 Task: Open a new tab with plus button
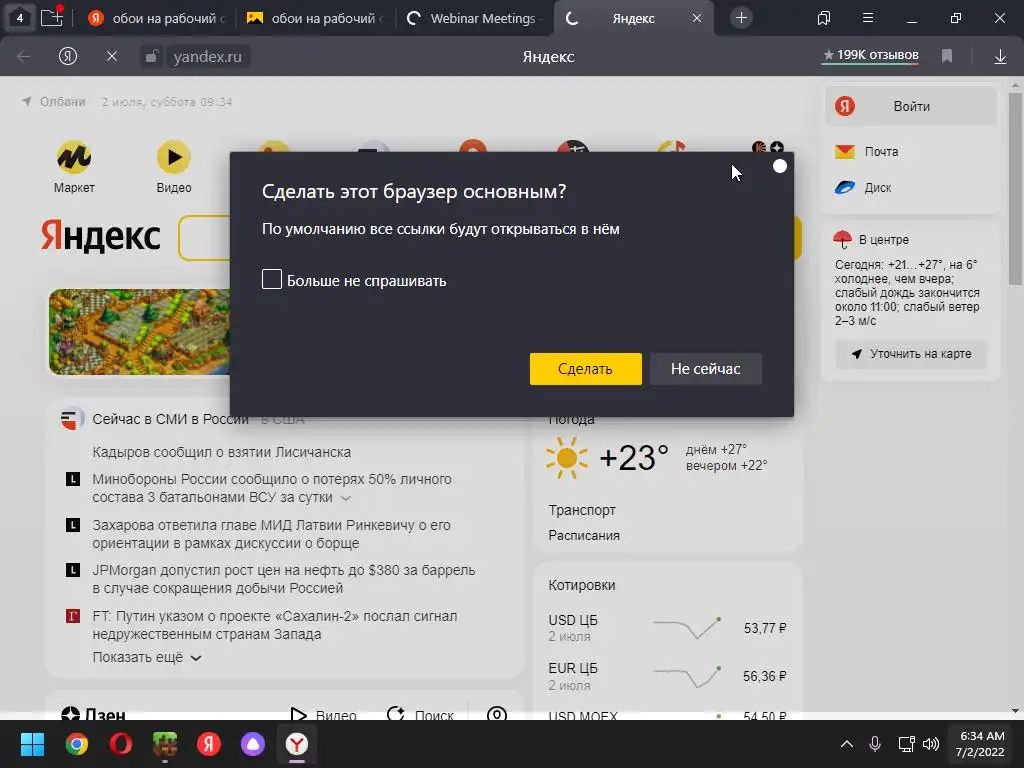tap(741, 18)
